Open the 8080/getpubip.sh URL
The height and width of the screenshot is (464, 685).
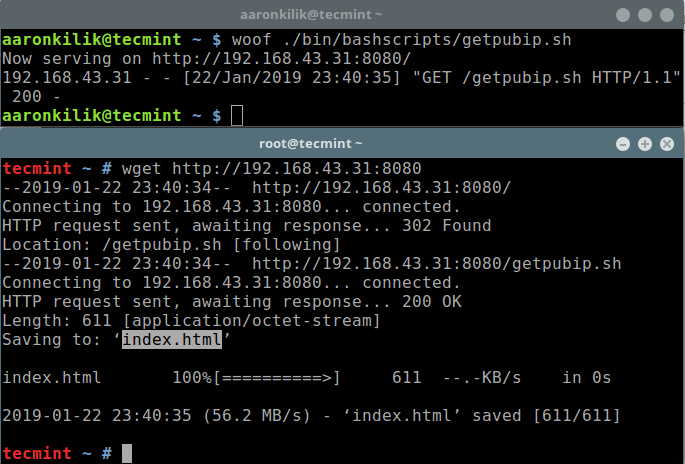pos(437,264)
